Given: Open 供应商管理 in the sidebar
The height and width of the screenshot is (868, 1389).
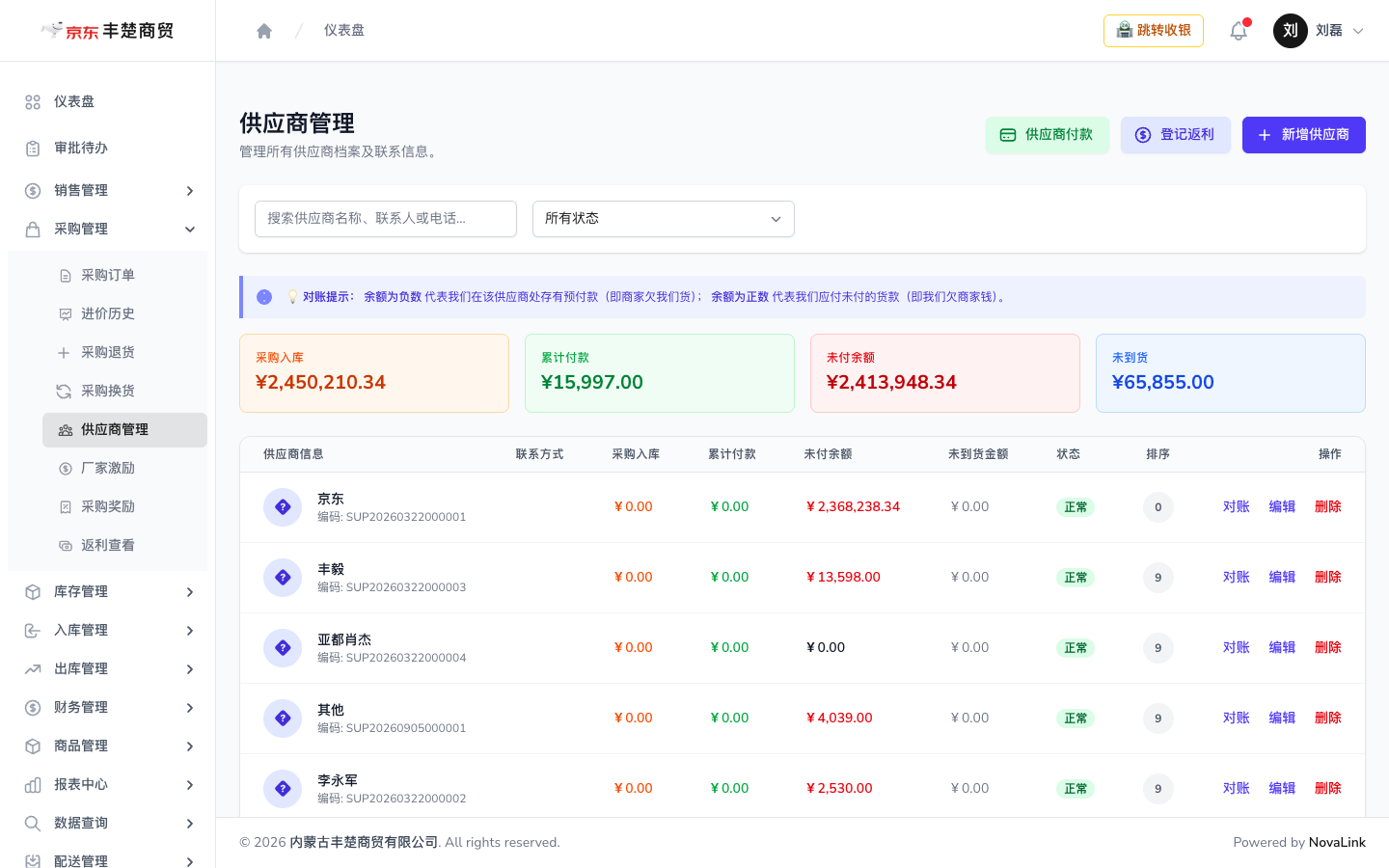Looking at the screenshot, I should click(x=125, y=430).
